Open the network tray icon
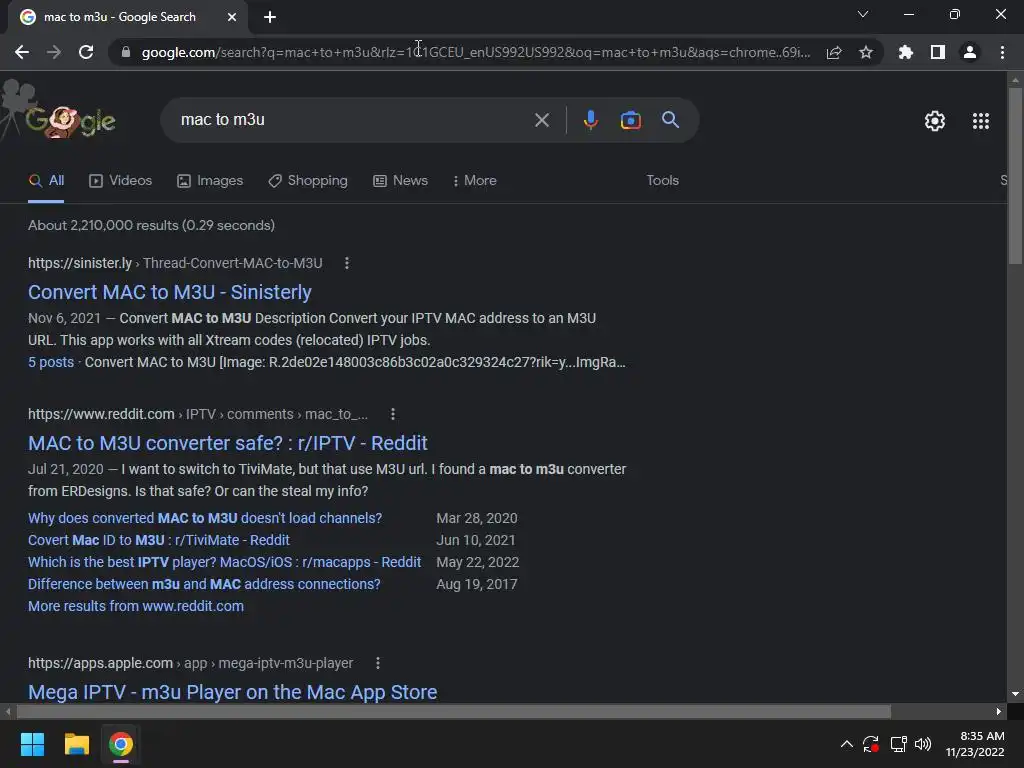This screenshot has width=1024, height=768. coord(899,744)
